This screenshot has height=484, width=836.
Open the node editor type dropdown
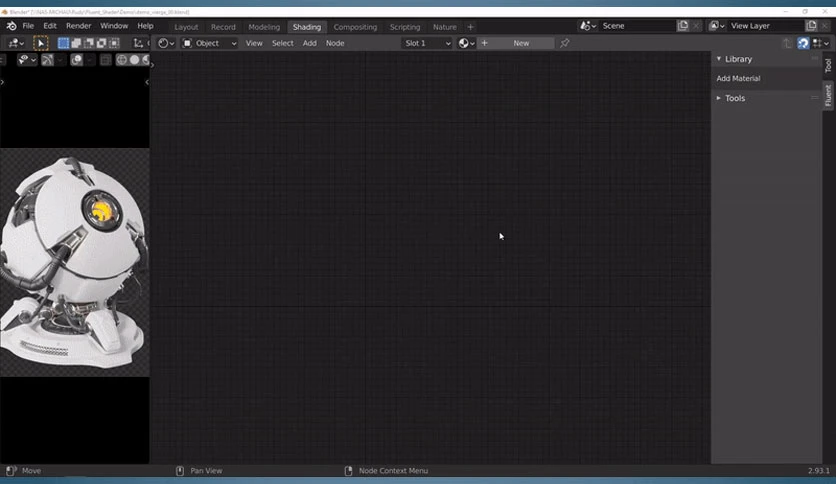coord(166,43)
